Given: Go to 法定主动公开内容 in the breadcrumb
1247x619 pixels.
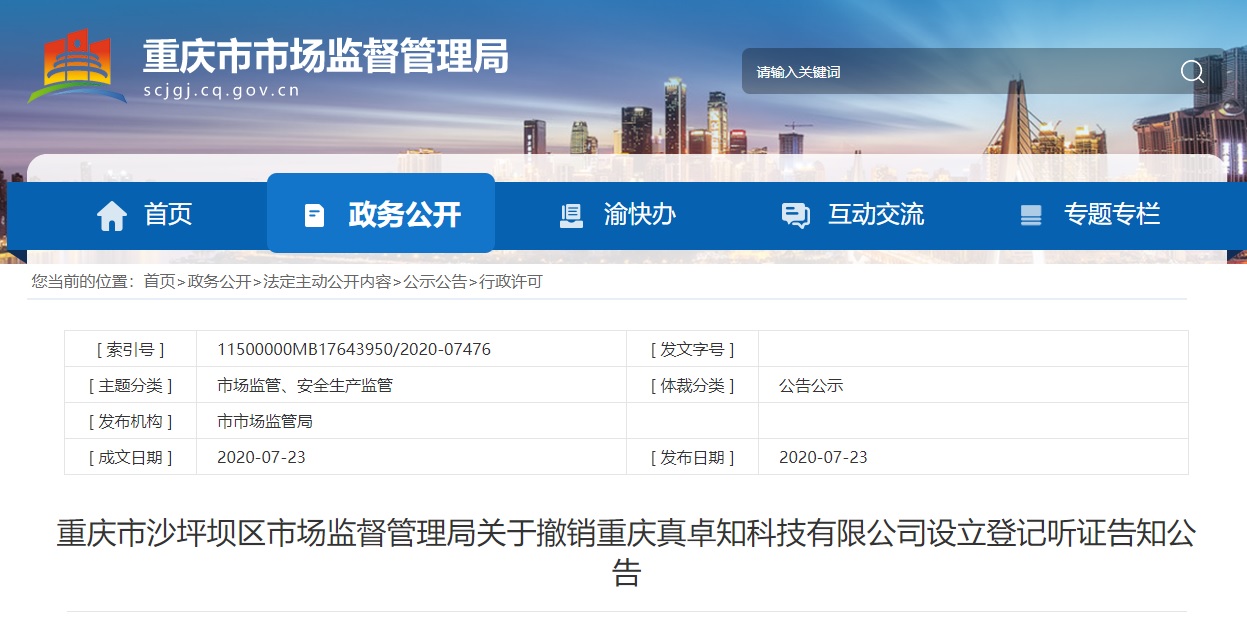Looking at the screenshot, I should click(x=327, y=282).
